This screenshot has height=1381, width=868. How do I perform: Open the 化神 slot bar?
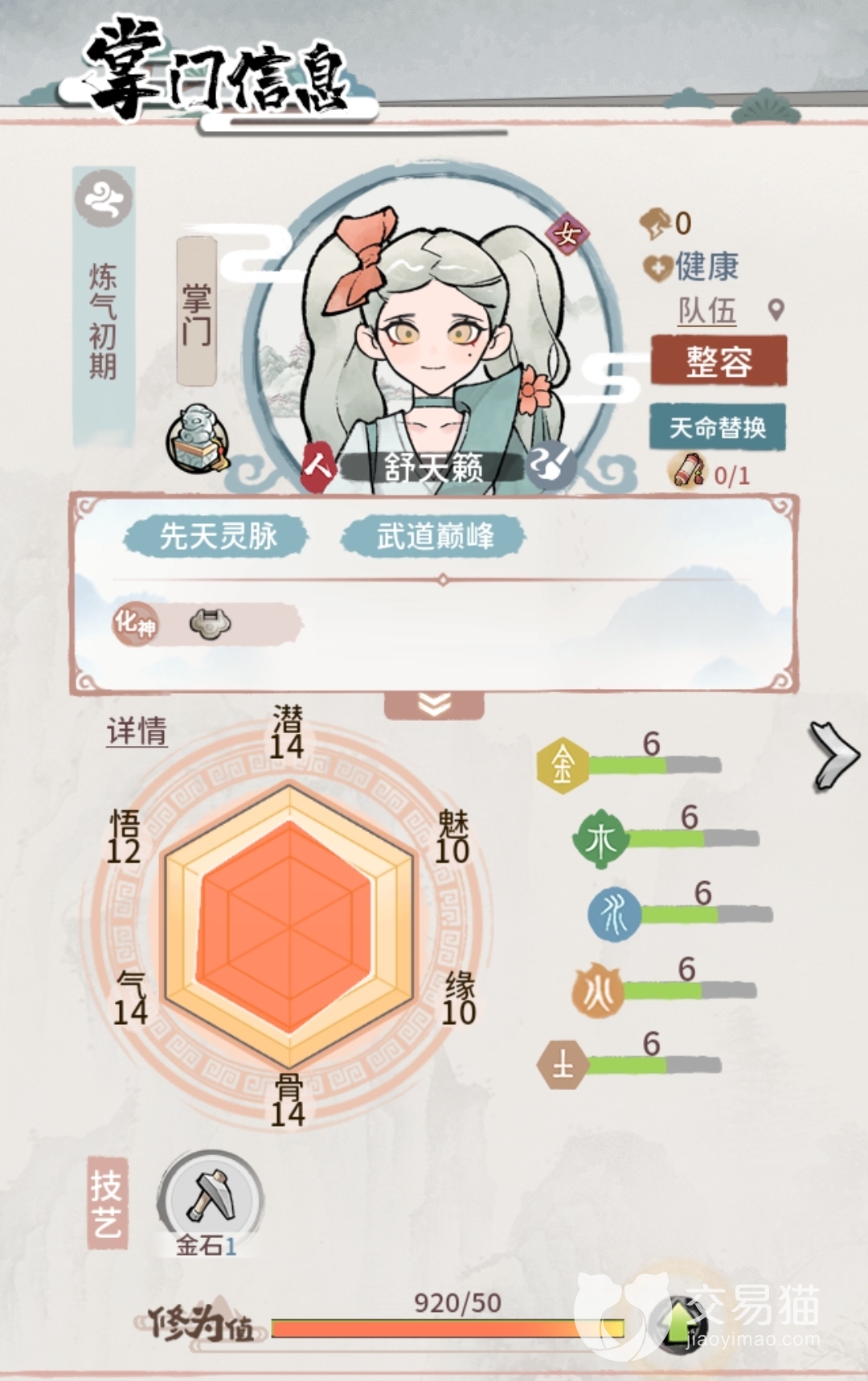coord(206,623)
